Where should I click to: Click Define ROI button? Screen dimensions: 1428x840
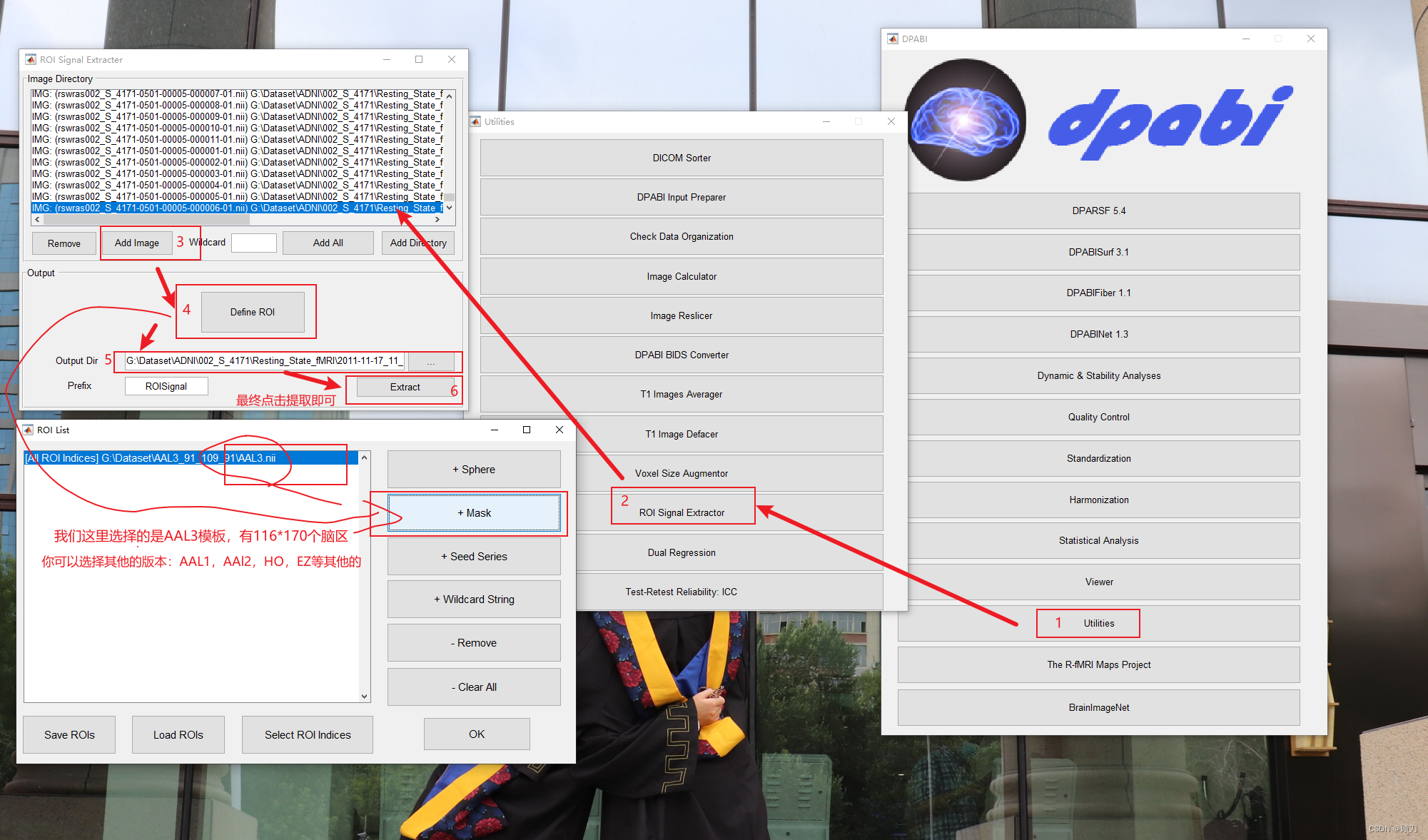(253, 312)
